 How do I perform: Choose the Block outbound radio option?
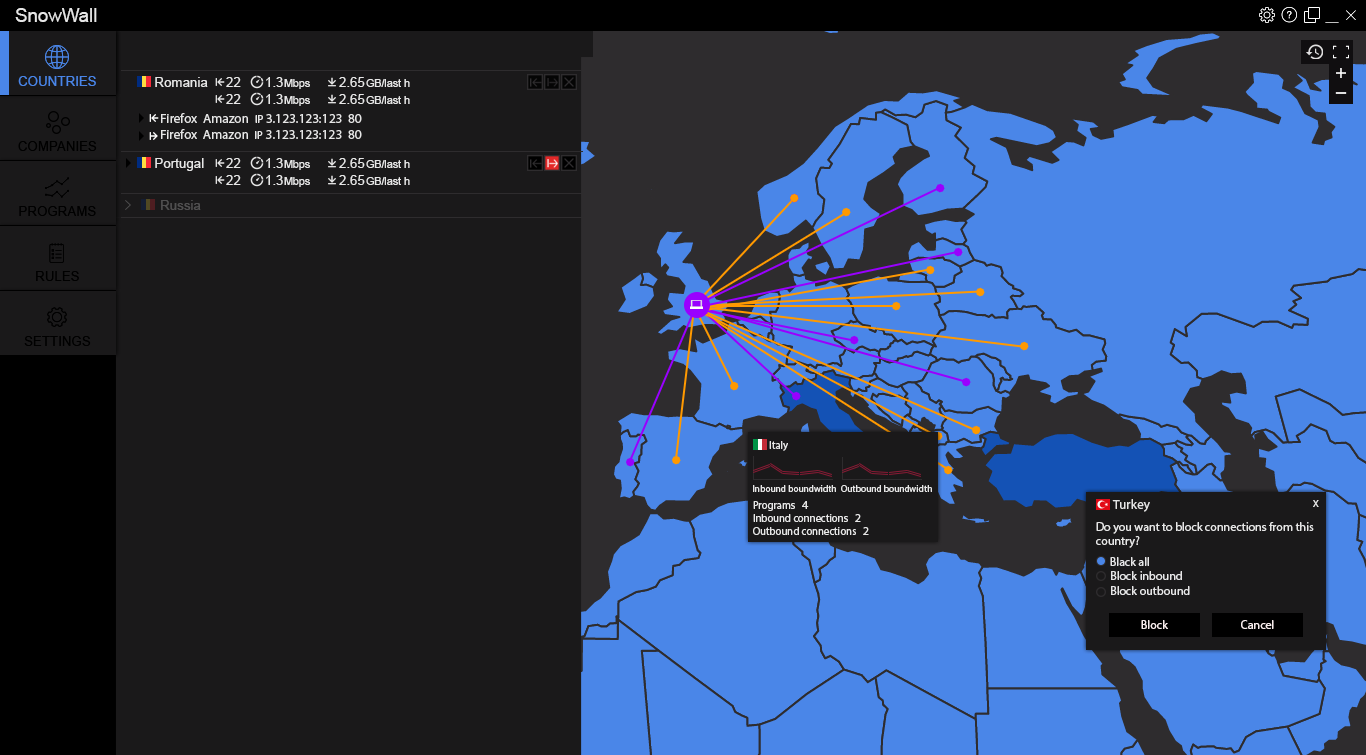pos(1102,591)
